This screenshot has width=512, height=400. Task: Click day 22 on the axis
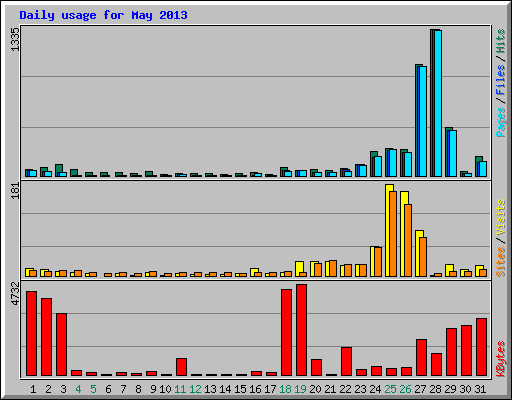(x=345, y=389)
